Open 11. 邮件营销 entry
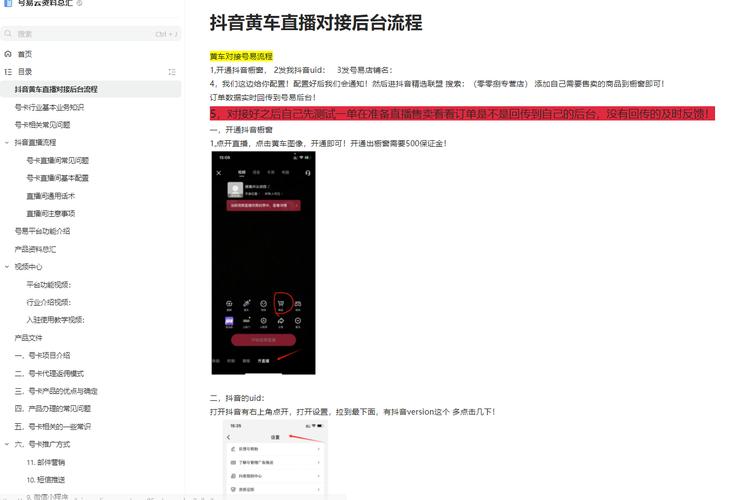The height and width of the screenshot is (500, 737). (x=46, y=462)
